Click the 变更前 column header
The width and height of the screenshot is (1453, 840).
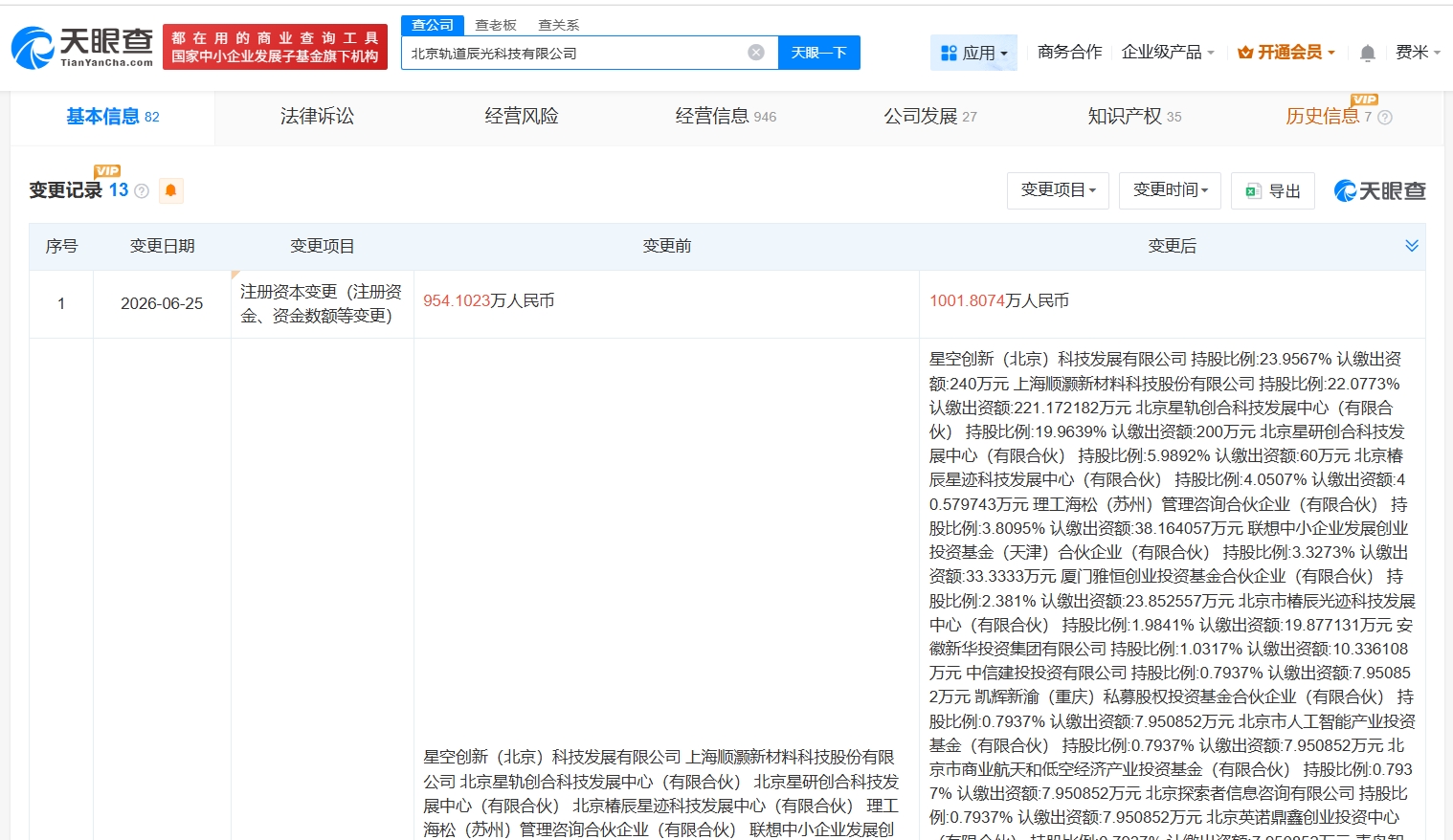[667, 246]
